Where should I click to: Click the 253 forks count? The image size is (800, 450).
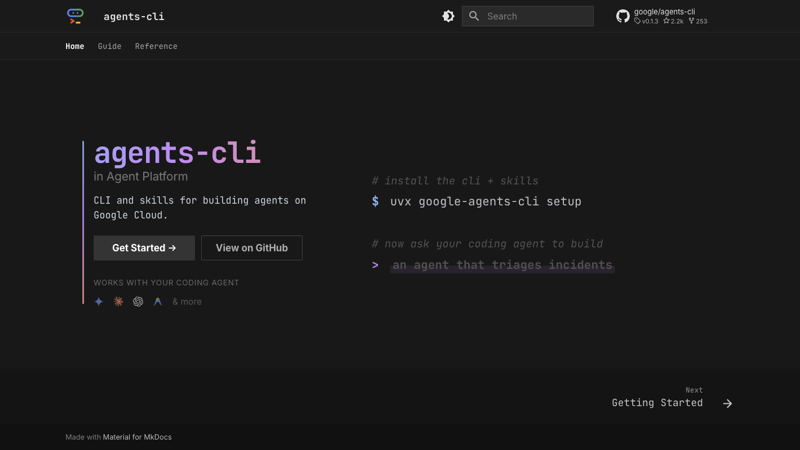698,21
